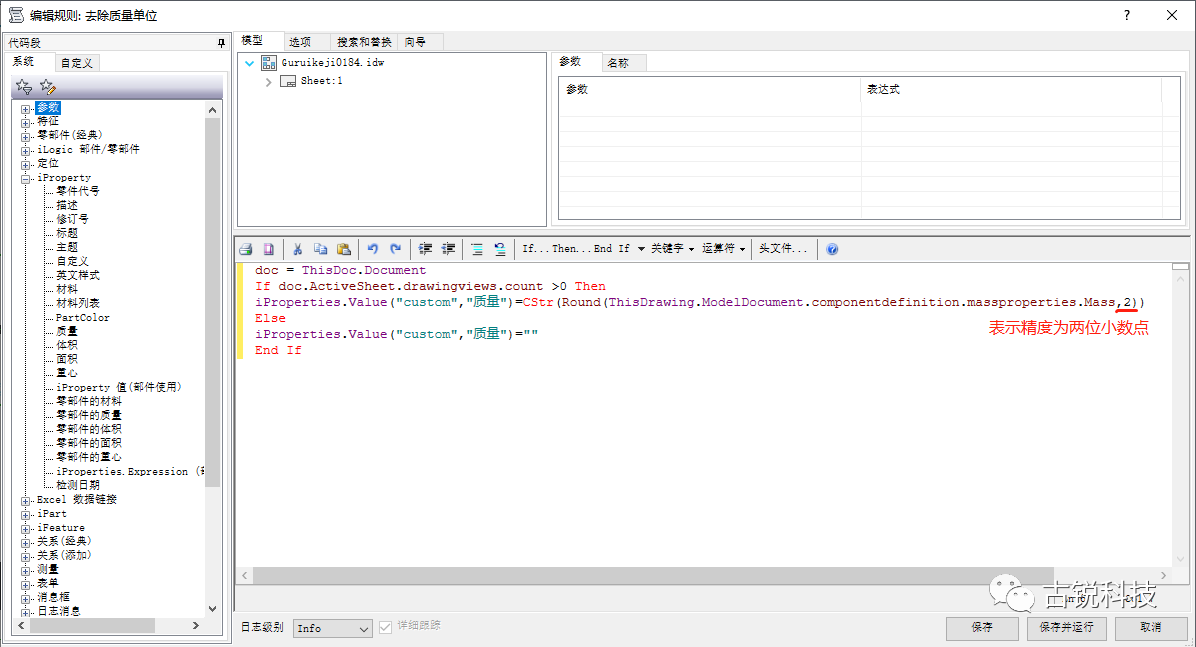Screen dimensions: 1196x647
Task: Select the Guruikeji0184.idw drawing icon
Action: [269, 63]
